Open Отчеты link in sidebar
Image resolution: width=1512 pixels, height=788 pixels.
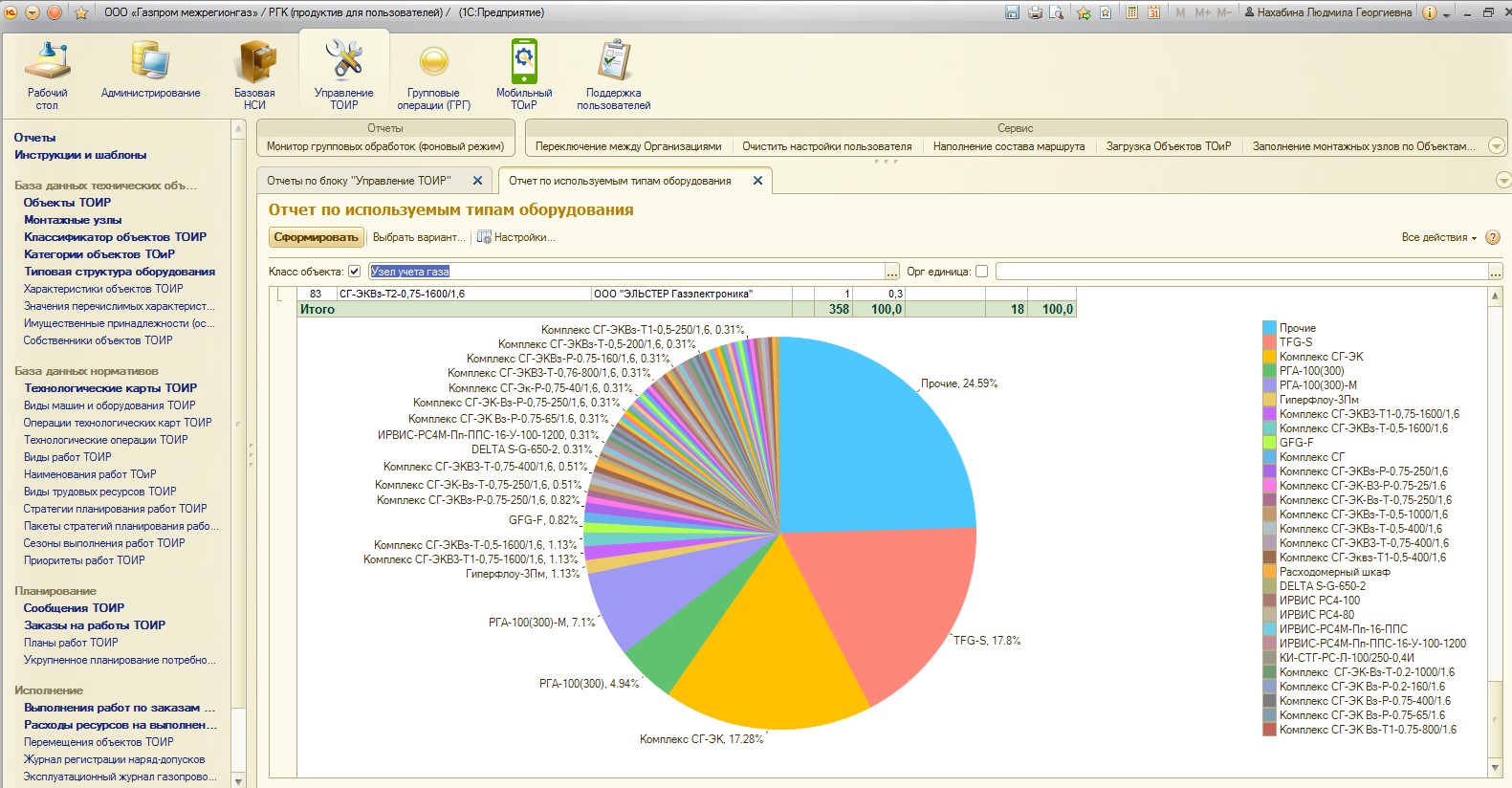point(34,138)
